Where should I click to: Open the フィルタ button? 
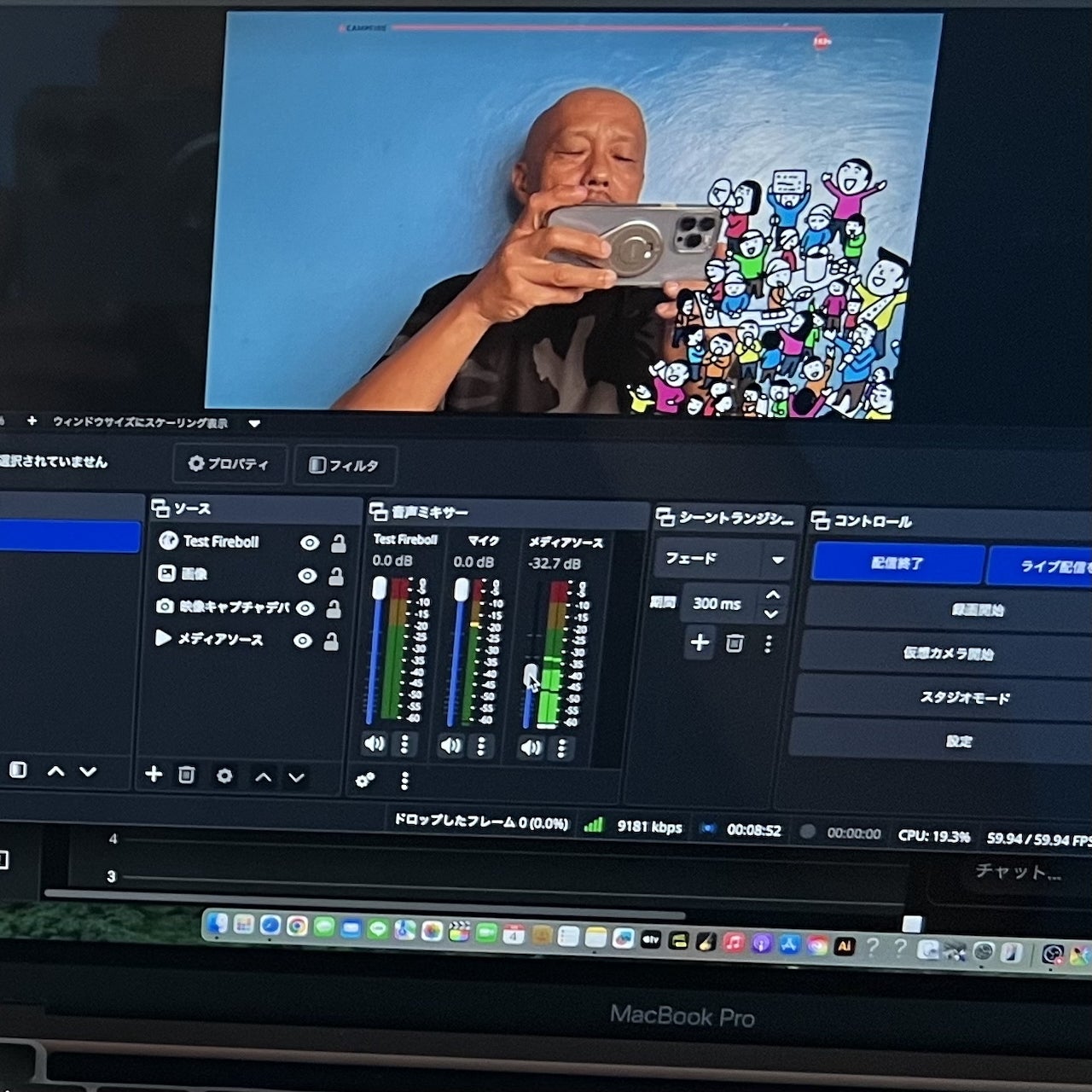pos(345,465)
